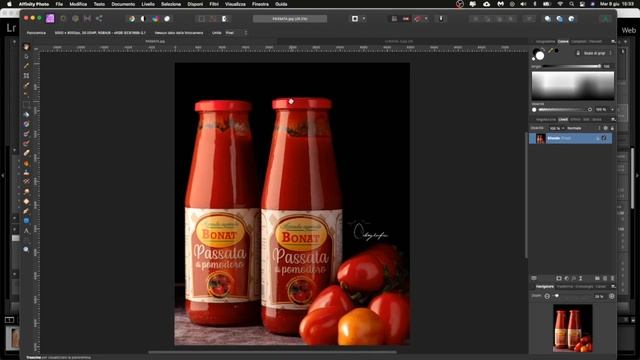Screen dimensions: 640x360
Task: Open the Unità Pixel dropdown
Action: click(236, 33)
